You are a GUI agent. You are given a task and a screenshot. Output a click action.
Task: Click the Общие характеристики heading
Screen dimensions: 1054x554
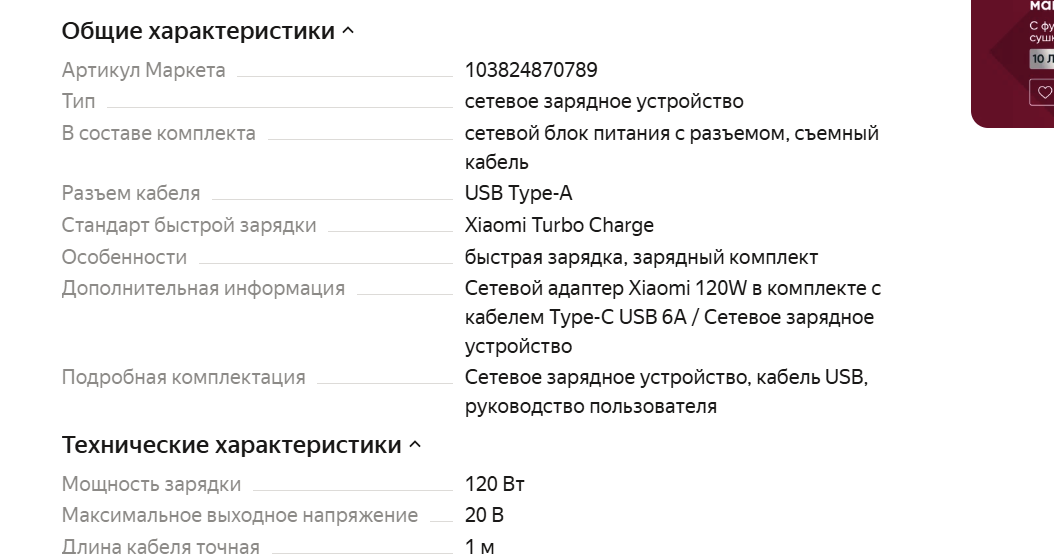click(x=198, y=31)
